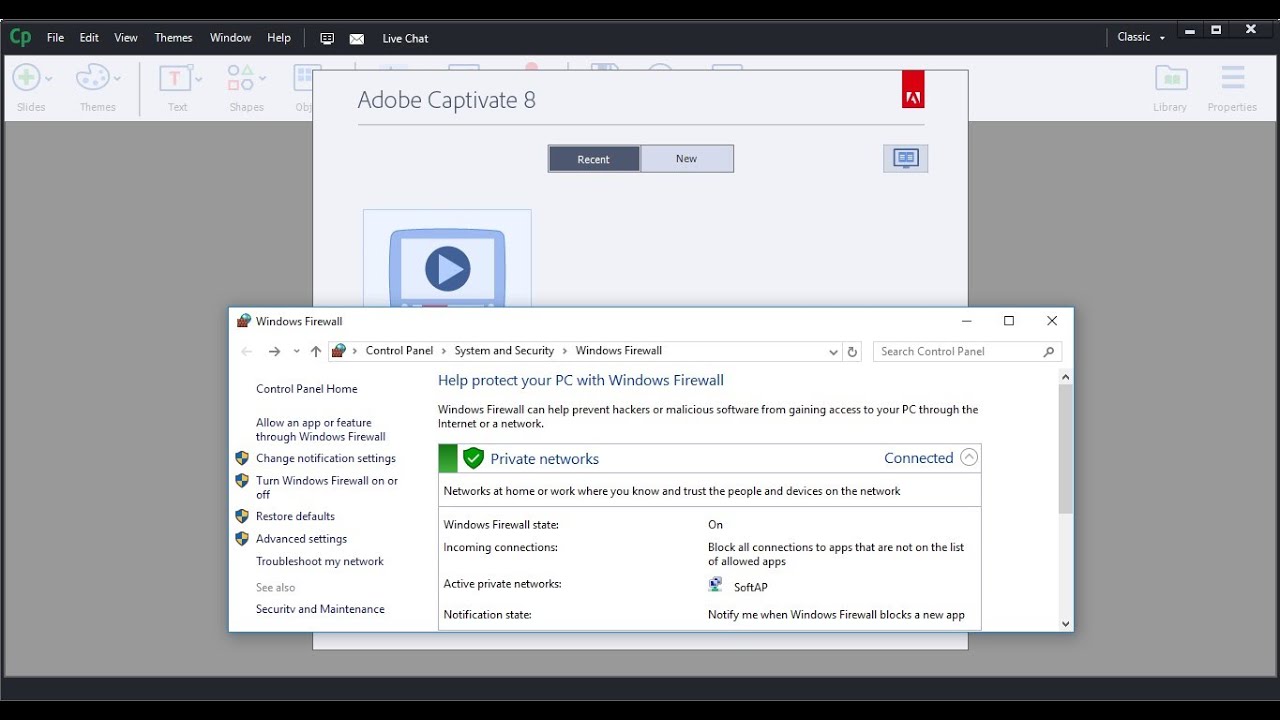Click the shield icon beside Turn Windows Firewall on or off
Image resolution: width=1280 pixels, height=720 pixels.
[x=242, y=481]
